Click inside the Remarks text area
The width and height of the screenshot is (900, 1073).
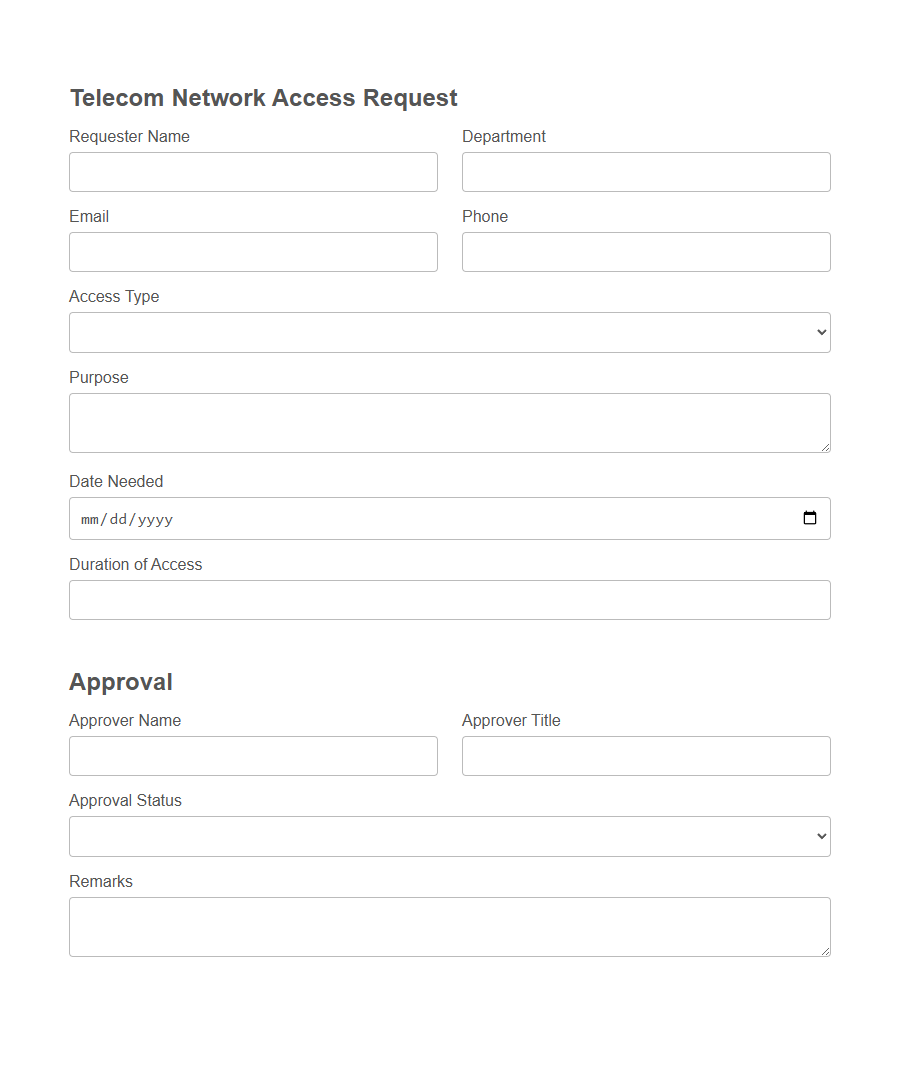click(x=450, y=925)
